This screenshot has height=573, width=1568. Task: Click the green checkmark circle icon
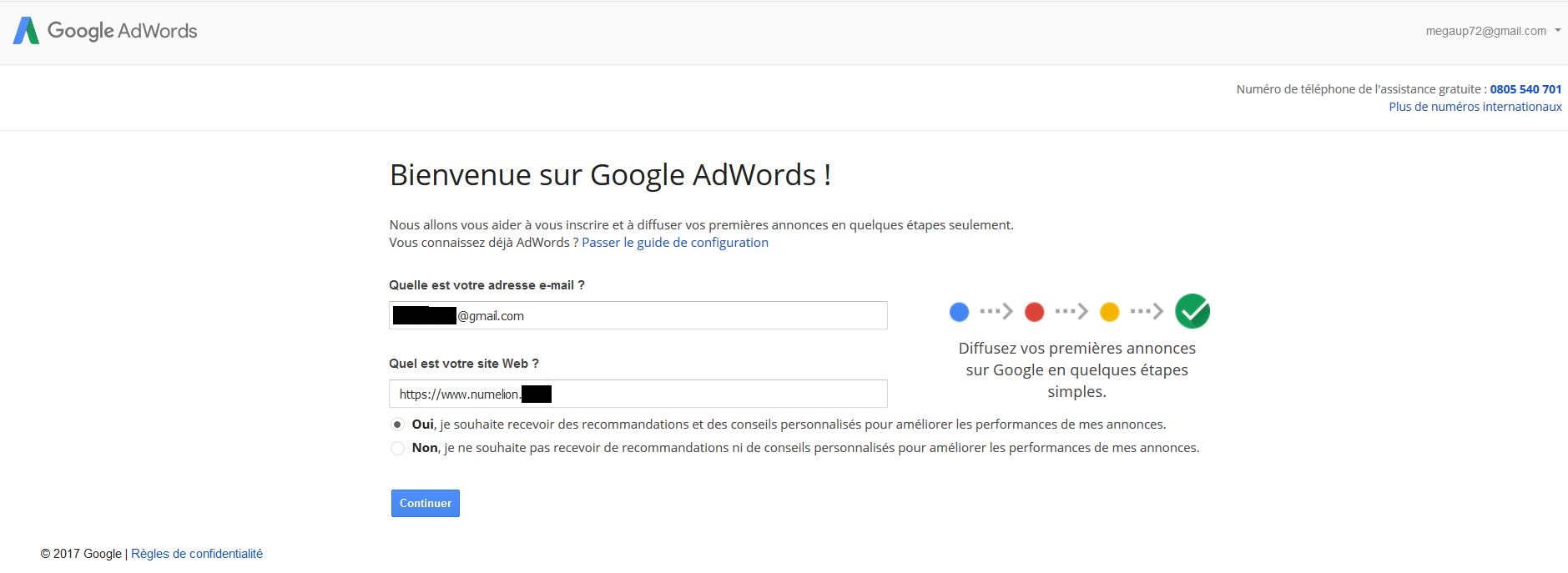(1192, 311)
